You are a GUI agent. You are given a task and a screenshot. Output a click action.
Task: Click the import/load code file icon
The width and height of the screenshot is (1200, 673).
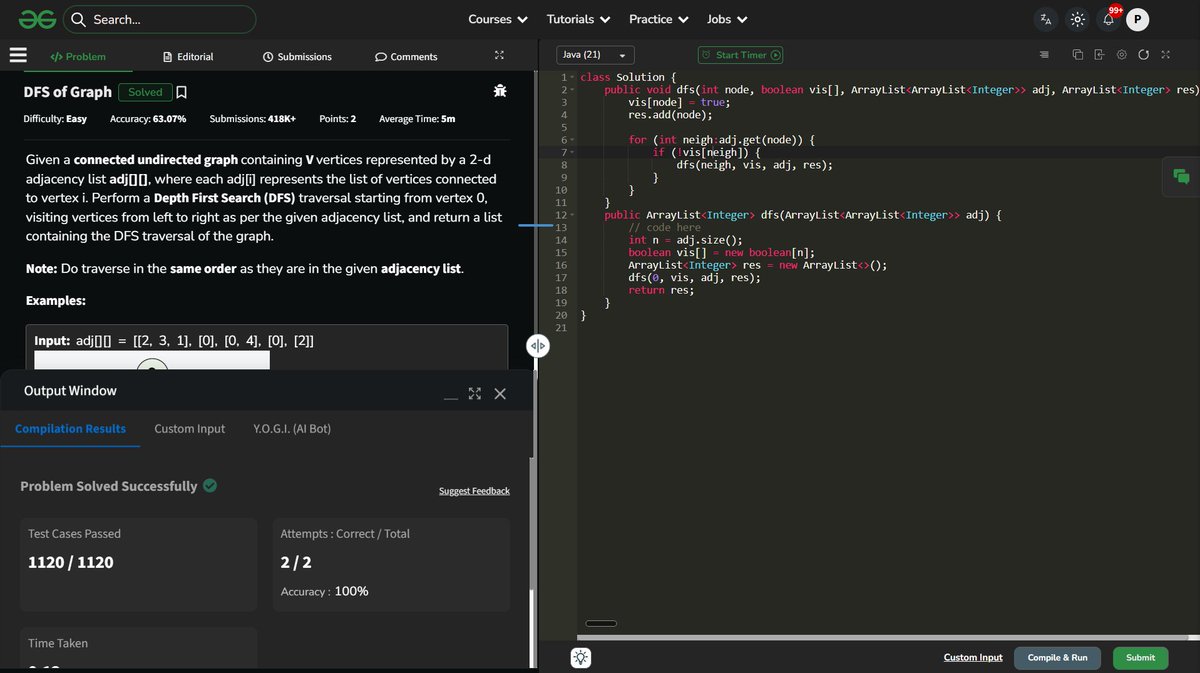1099,54
